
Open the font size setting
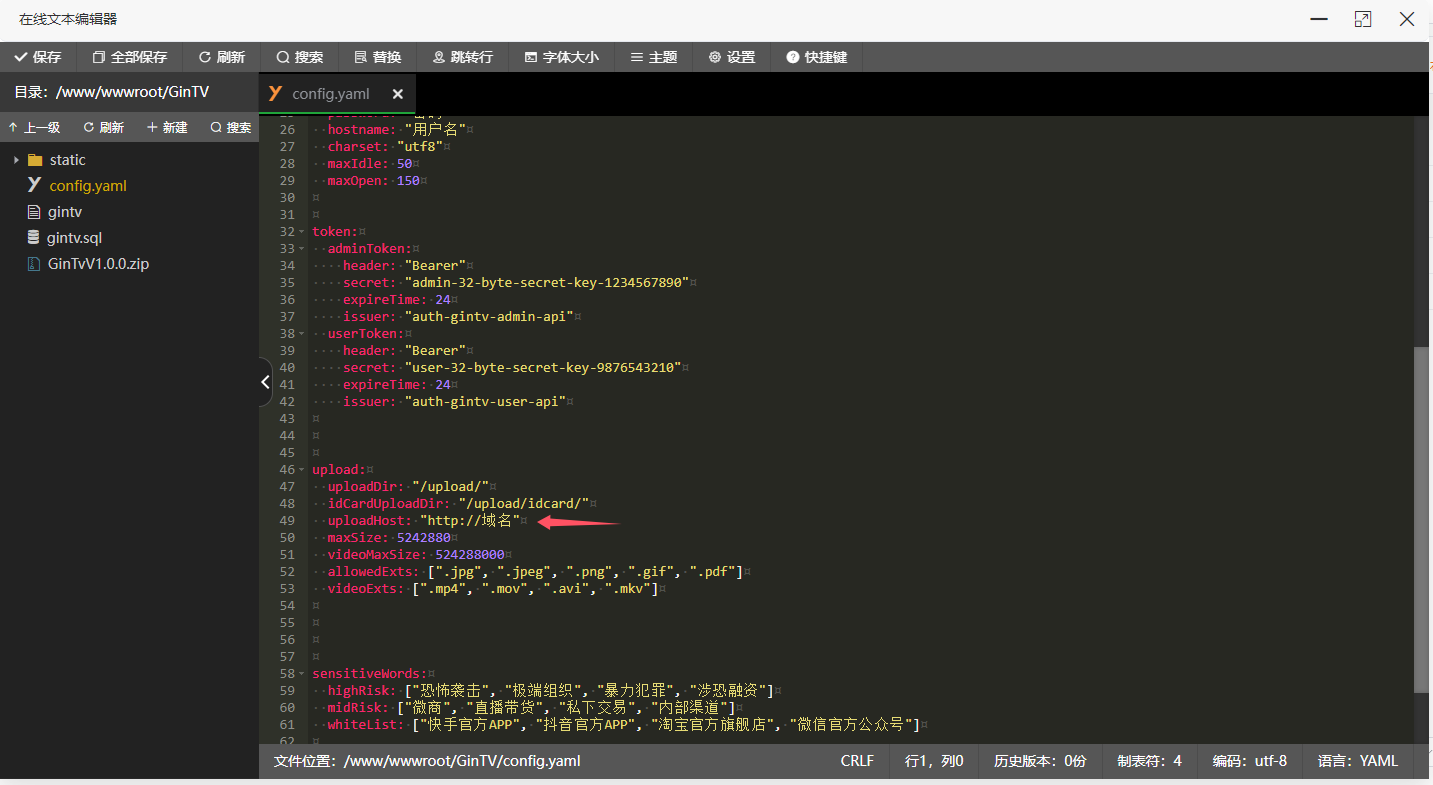point(561,57)
